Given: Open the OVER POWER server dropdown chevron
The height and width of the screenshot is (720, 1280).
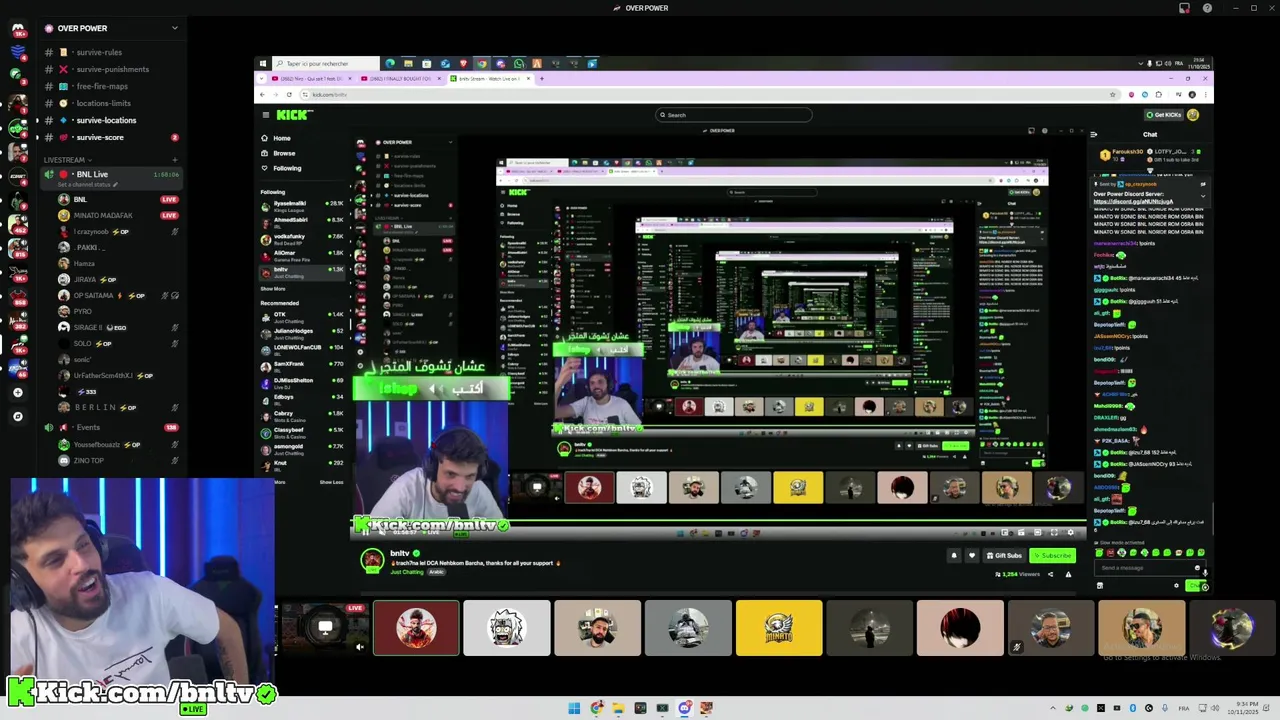Looking at the screenshot, I should [176, 28].
